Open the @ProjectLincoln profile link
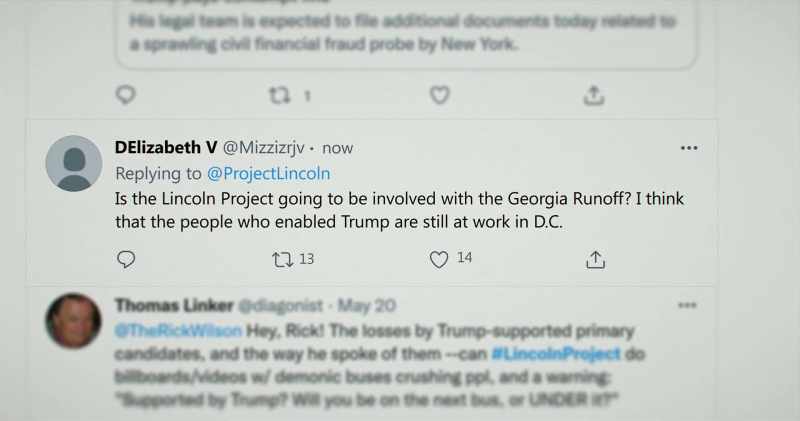Viewport: 800px width, 421px height. pyautogui.click(x=268, y=174)
